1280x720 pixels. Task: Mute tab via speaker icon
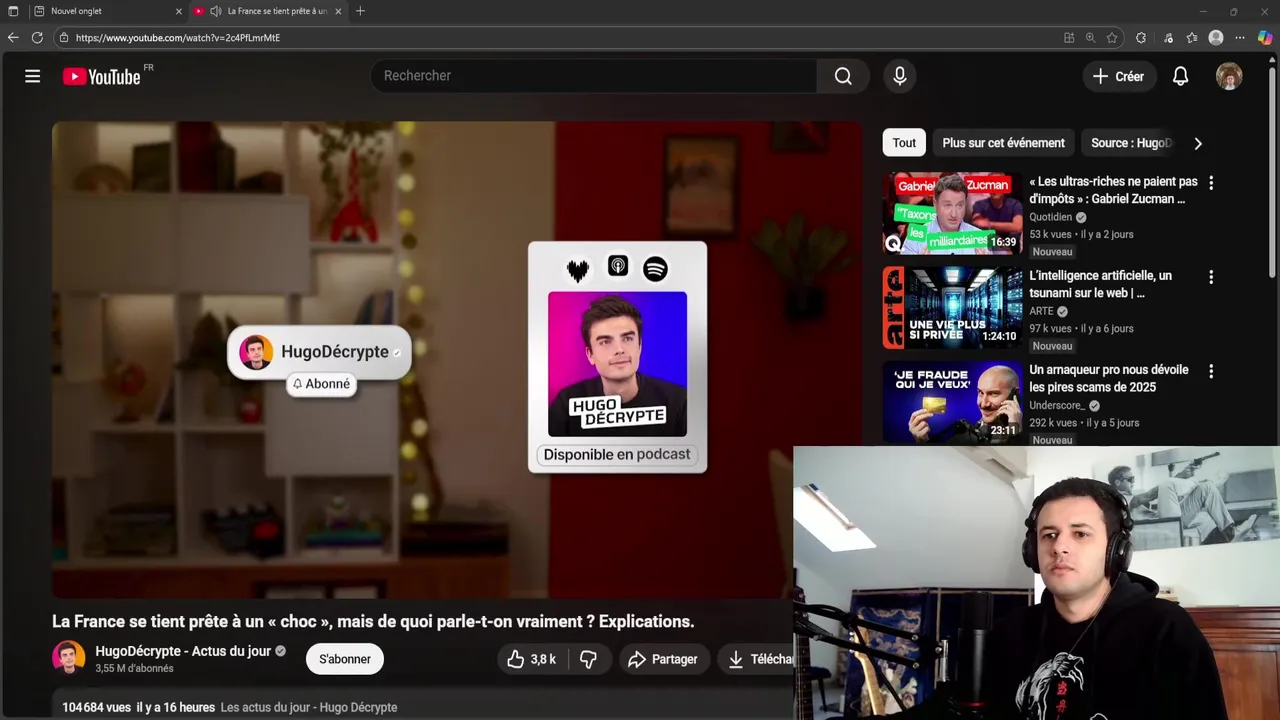215,11
